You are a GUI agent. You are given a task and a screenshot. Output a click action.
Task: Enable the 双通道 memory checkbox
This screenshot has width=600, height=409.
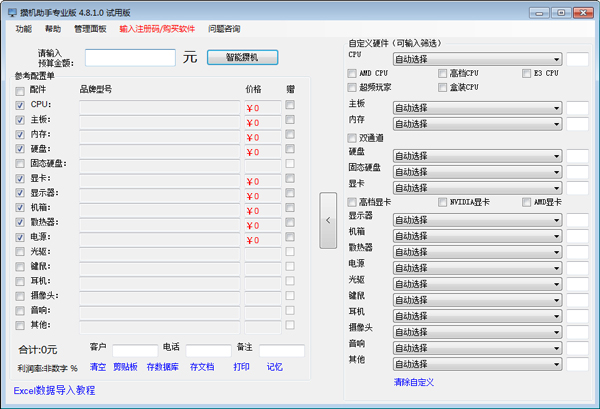click(352, 138)
